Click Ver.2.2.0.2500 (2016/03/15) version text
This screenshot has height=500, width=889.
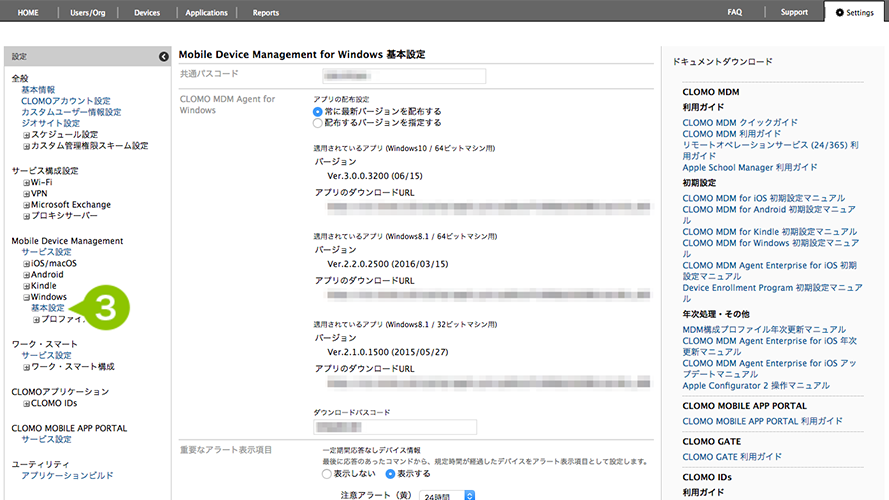pyautogui.click(x=387, y=264)
